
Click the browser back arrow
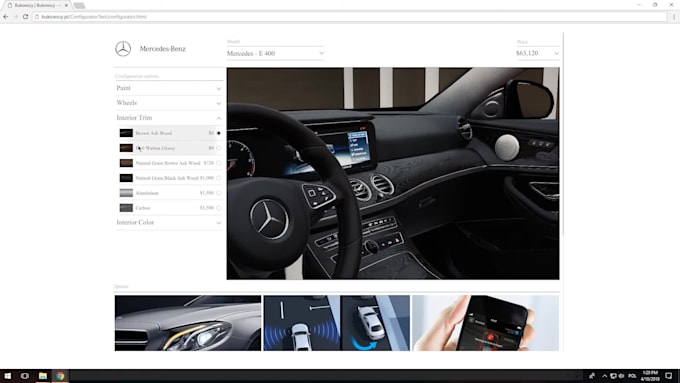tap(6, 16)
